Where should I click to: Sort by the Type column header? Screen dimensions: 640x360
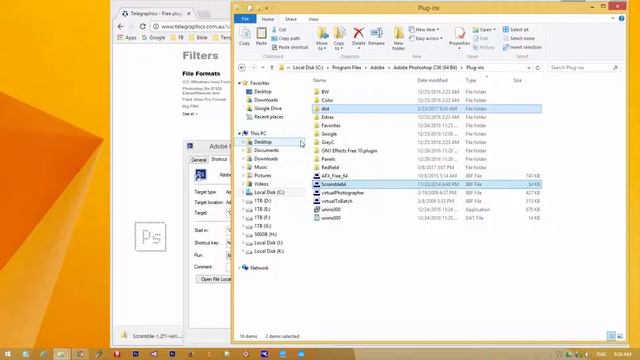(471, 80)
